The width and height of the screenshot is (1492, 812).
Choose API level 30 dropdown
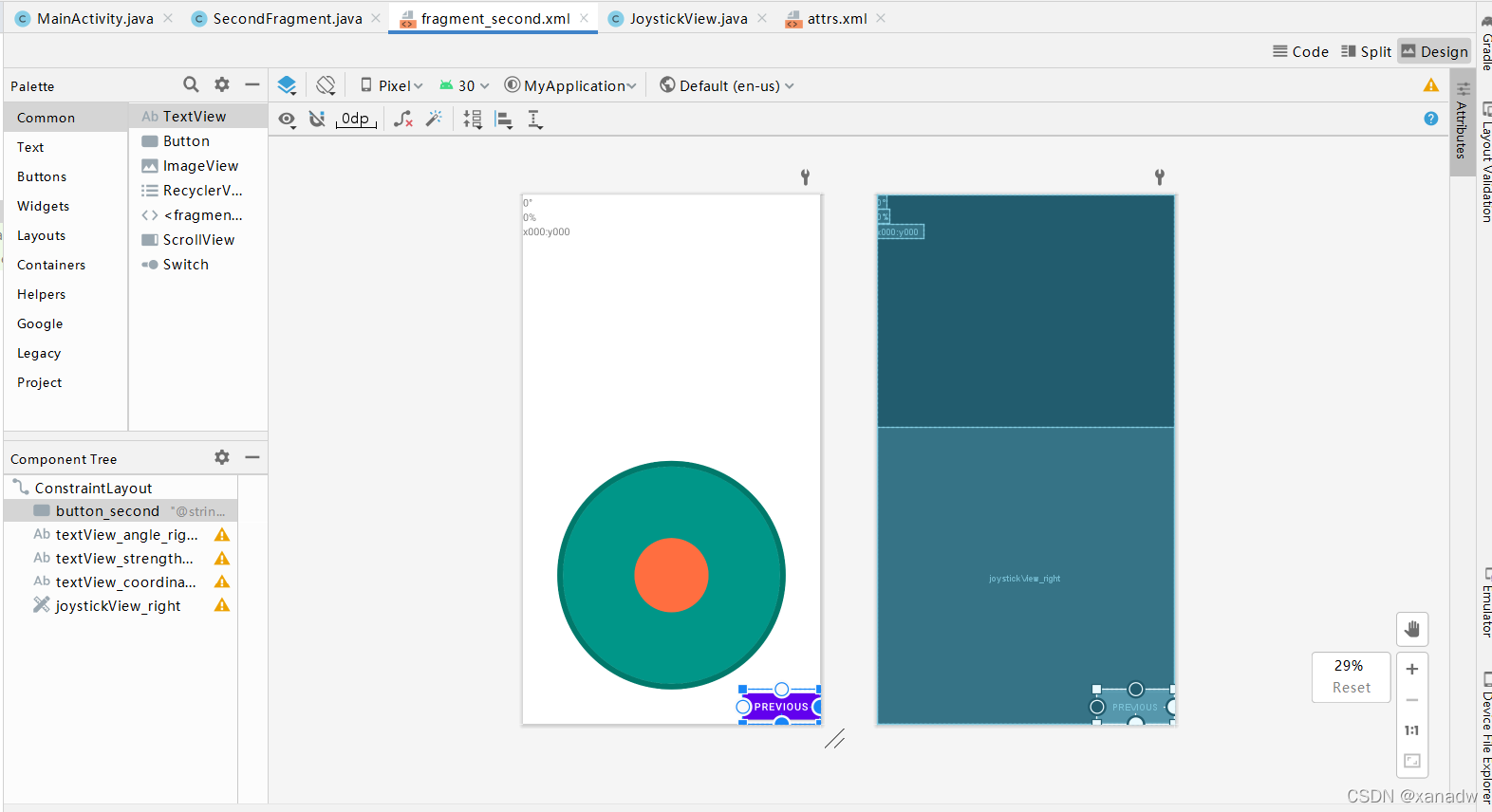pyautogui.click(x=464, y=85)
